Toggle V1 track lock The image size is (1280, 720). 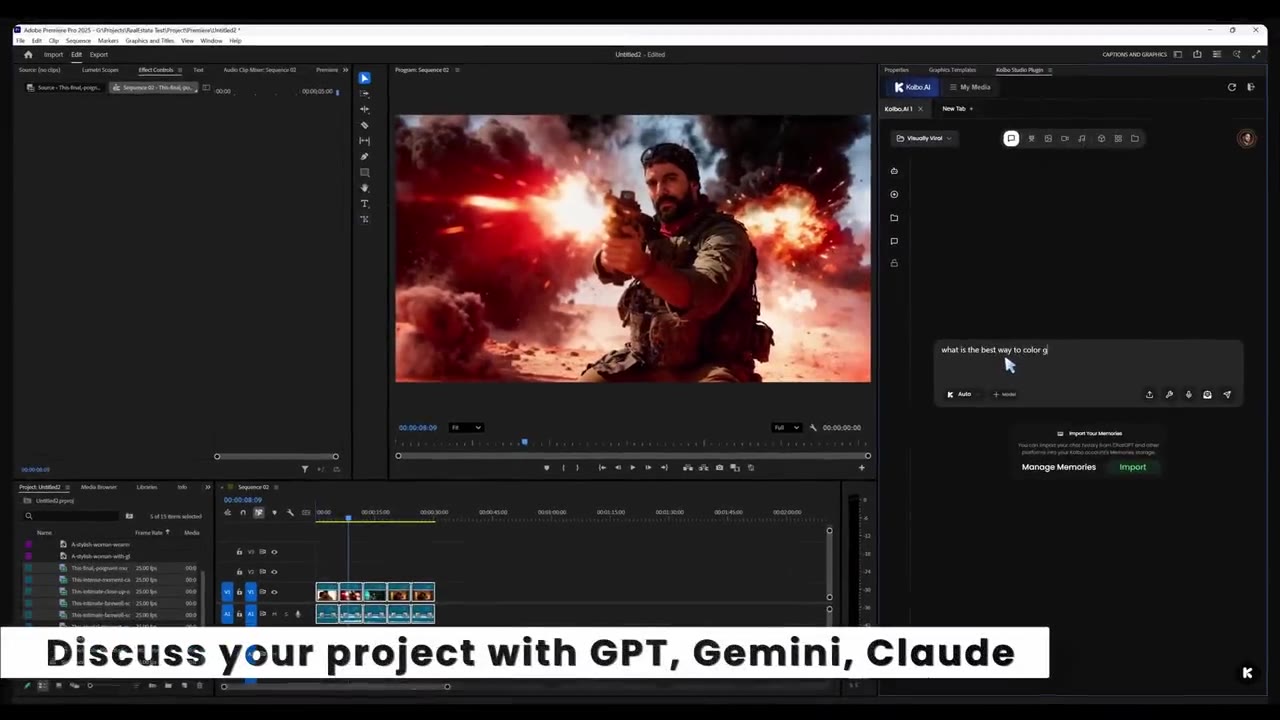coord(239,592)
